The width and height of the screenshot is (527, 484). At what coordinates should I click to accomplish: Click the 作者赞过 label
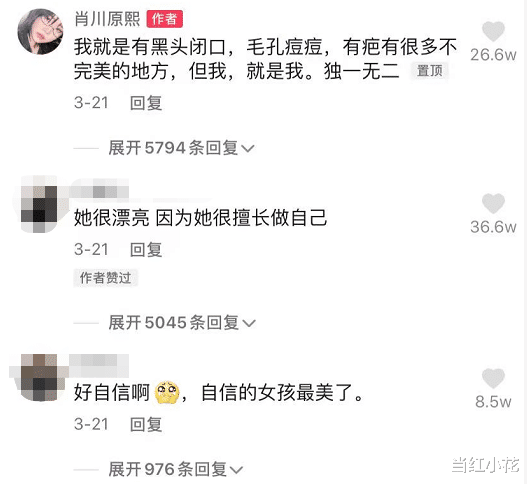pos(106,278)
